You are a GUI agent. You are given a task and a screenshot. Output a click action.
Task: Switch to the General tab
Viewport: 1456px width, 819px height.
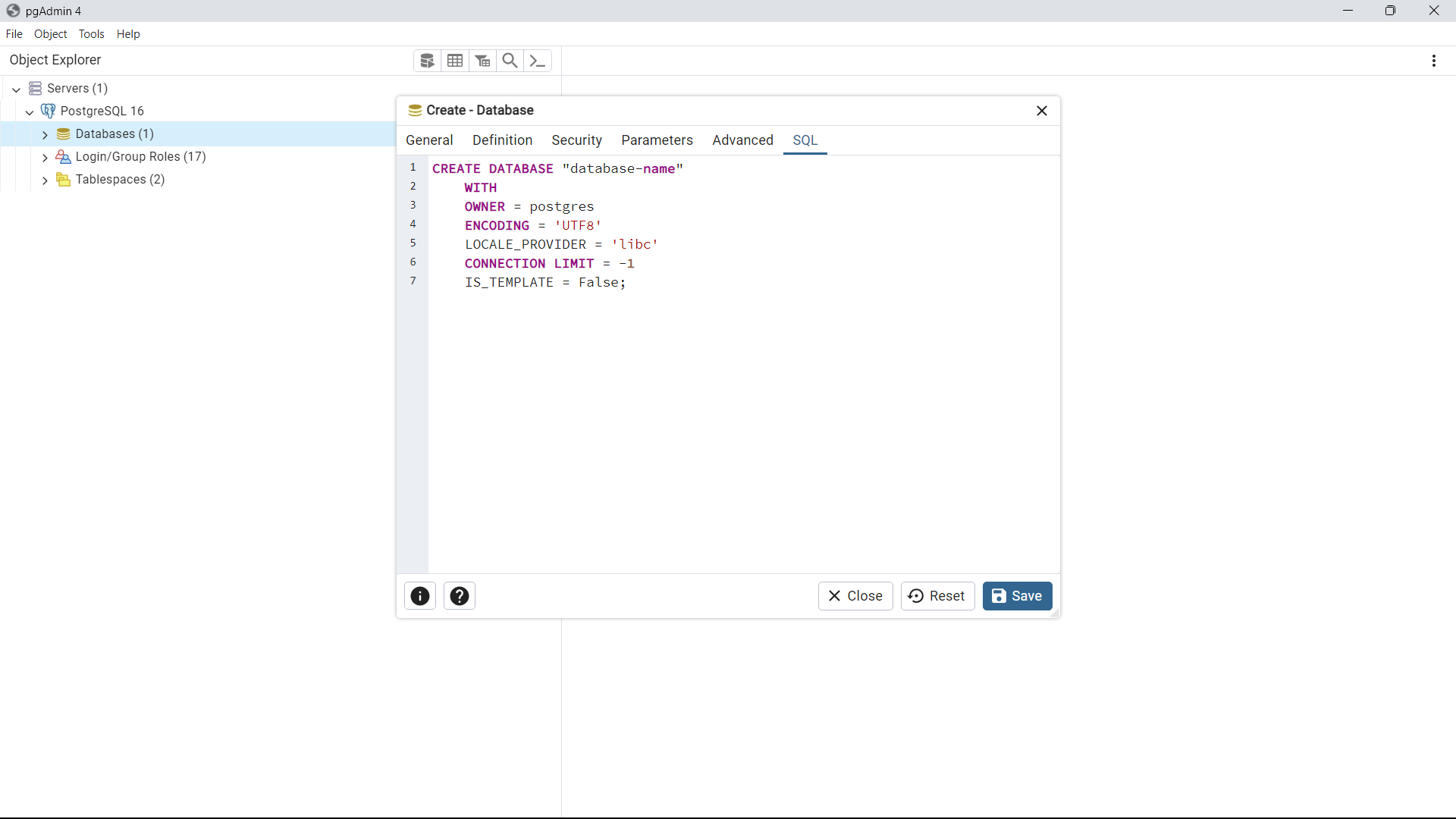[x=429, y=140]
